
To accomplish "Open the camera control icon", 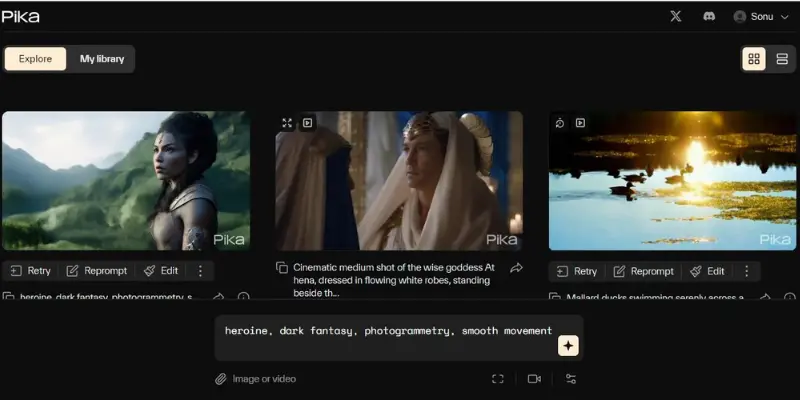I will 534,379.
